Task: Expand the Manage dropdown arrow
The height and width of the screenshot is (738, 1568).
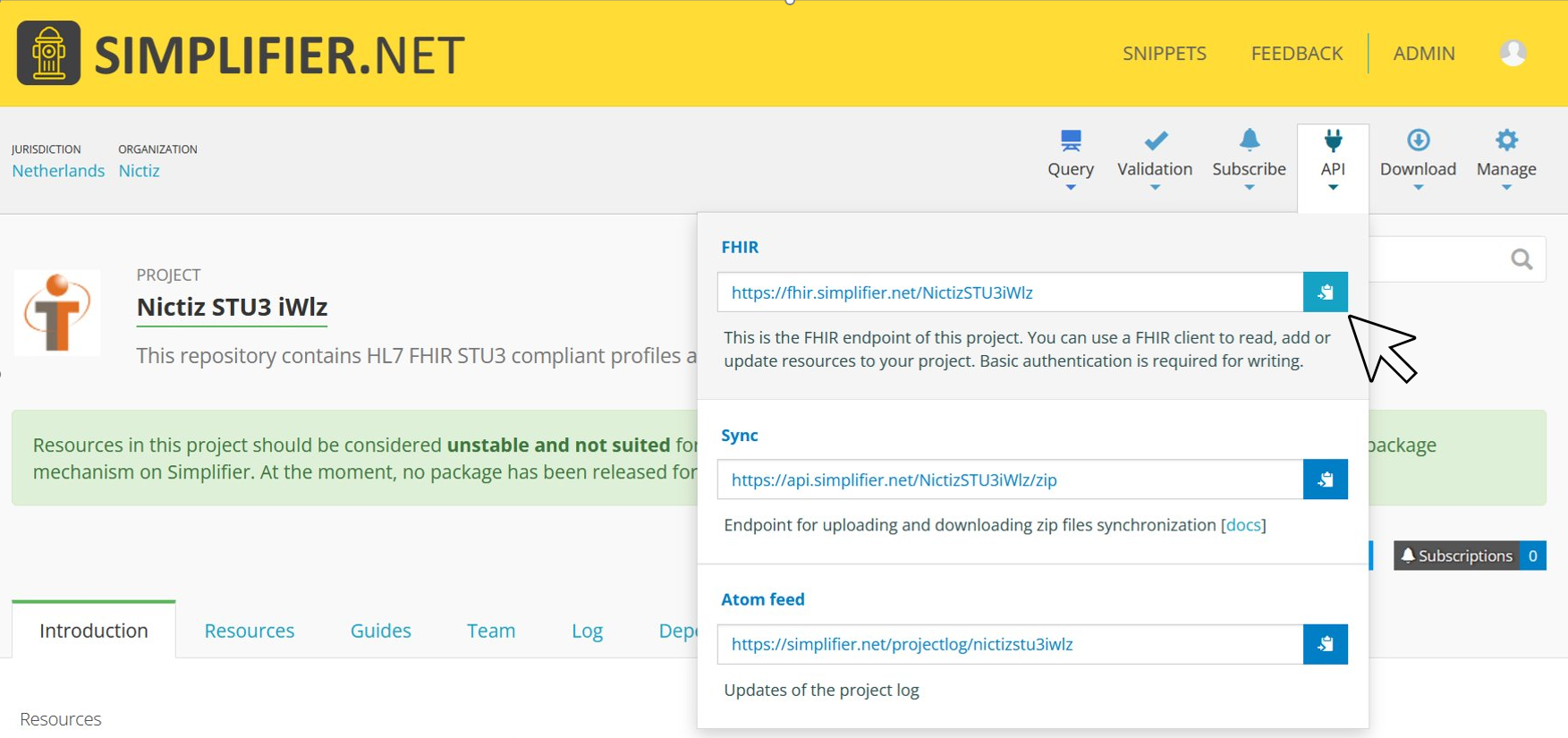Action: point(1506,188)
